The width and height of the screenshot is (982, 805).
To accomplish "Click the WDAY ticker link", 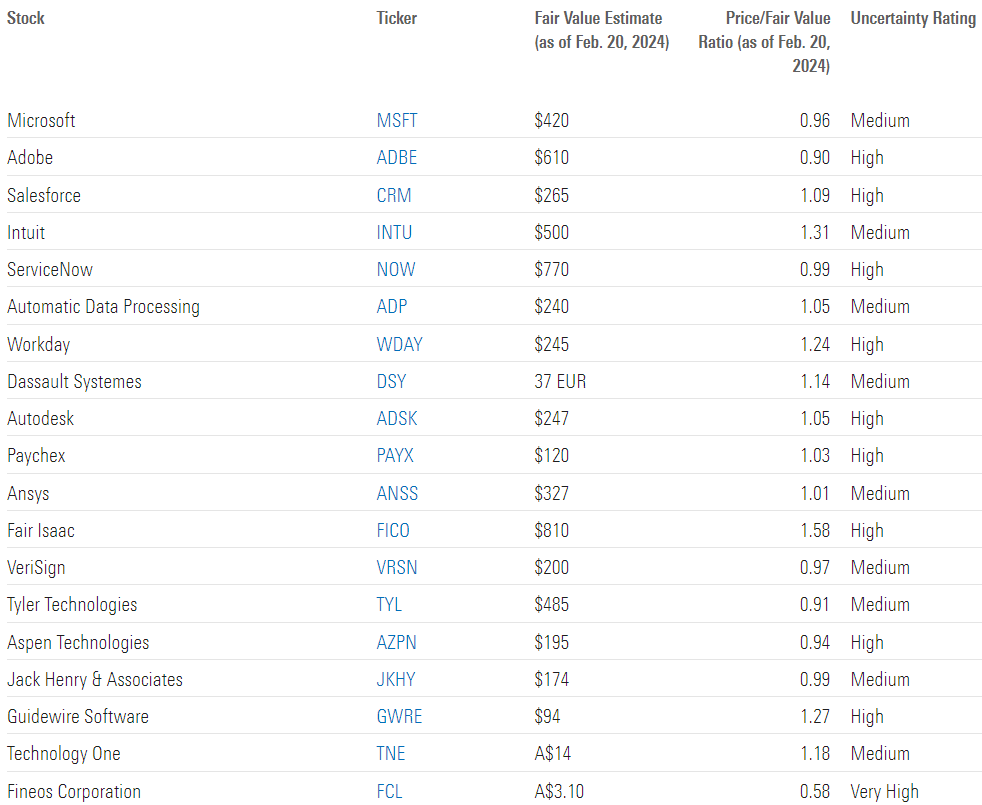I will tap(399, 345).
